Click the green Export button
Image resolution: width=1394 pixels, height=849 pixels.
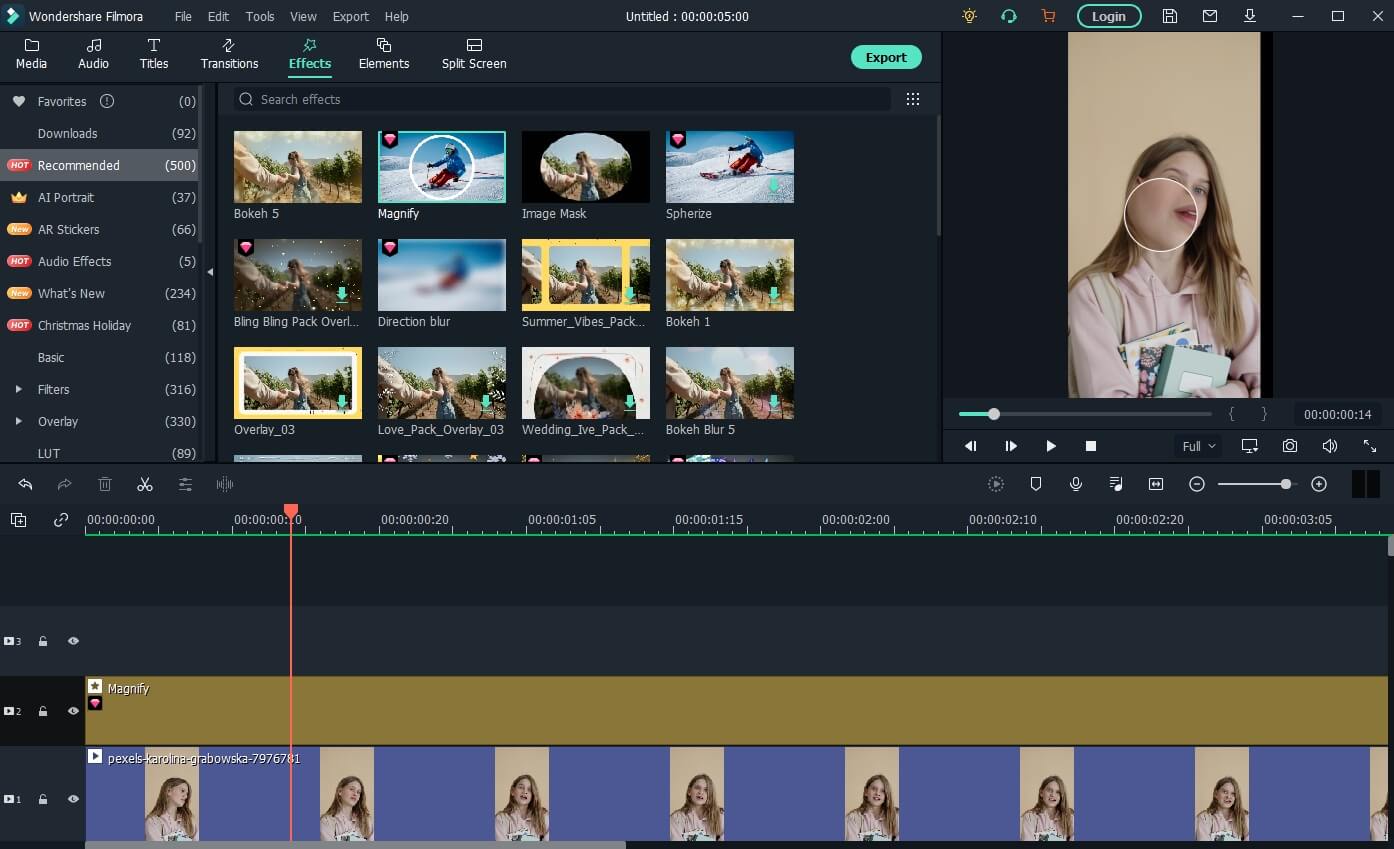click(x=885, y=57)
